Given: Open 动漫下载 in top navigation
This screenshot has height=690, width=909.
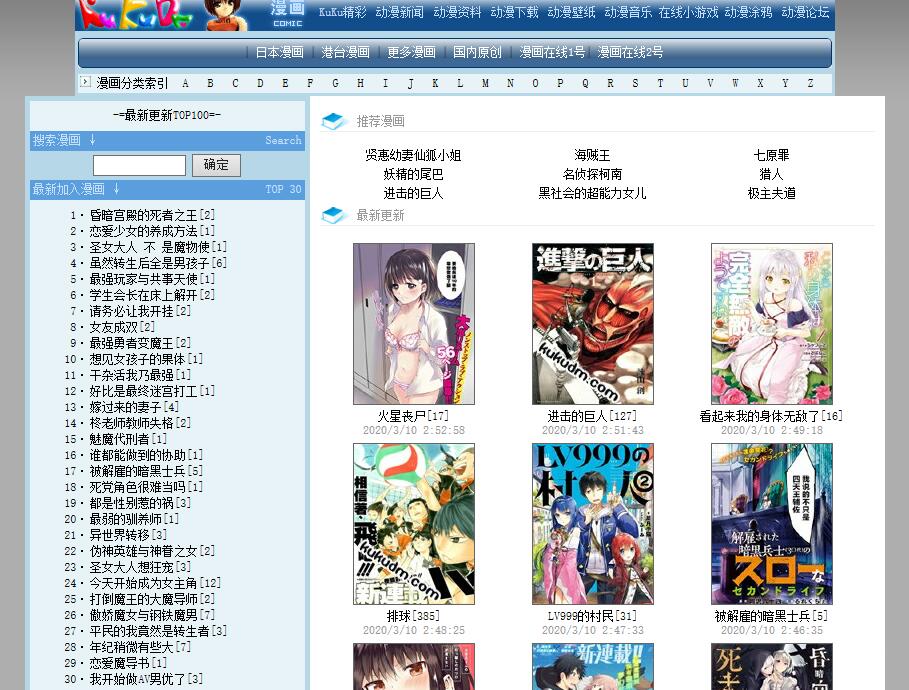Looking at the screenshot, I should (x=514, y=12).
